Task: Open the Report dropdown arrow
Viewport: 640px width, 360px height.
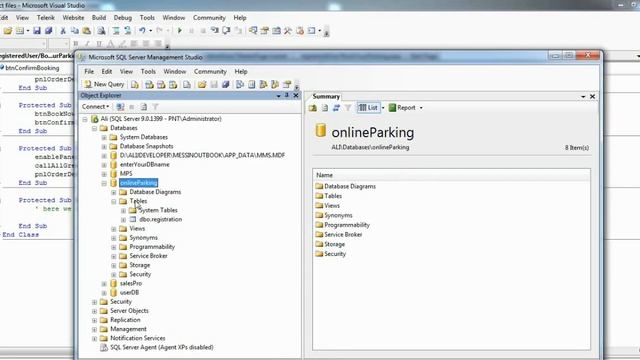Action: pos(421,108)
